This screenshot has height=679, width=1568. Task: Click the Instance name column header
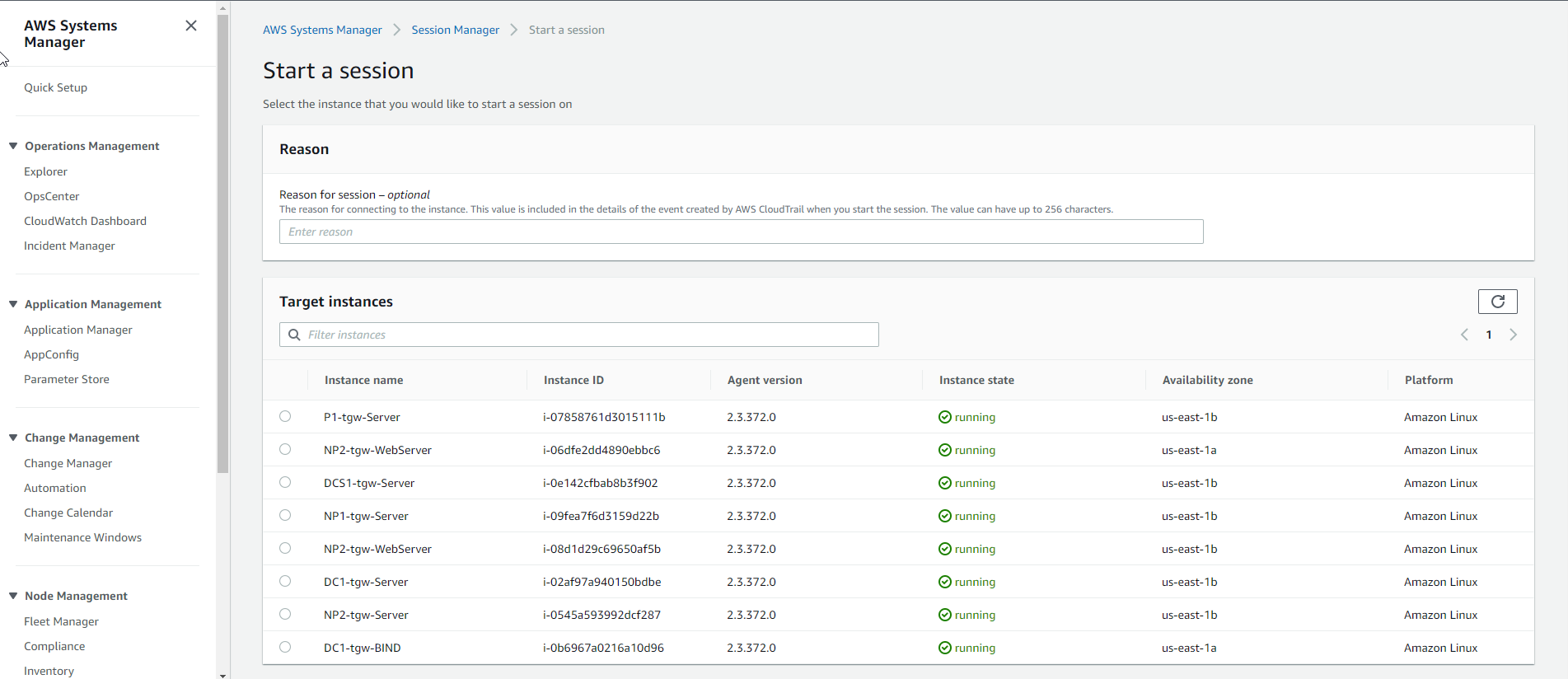click(x=363, y=380)
